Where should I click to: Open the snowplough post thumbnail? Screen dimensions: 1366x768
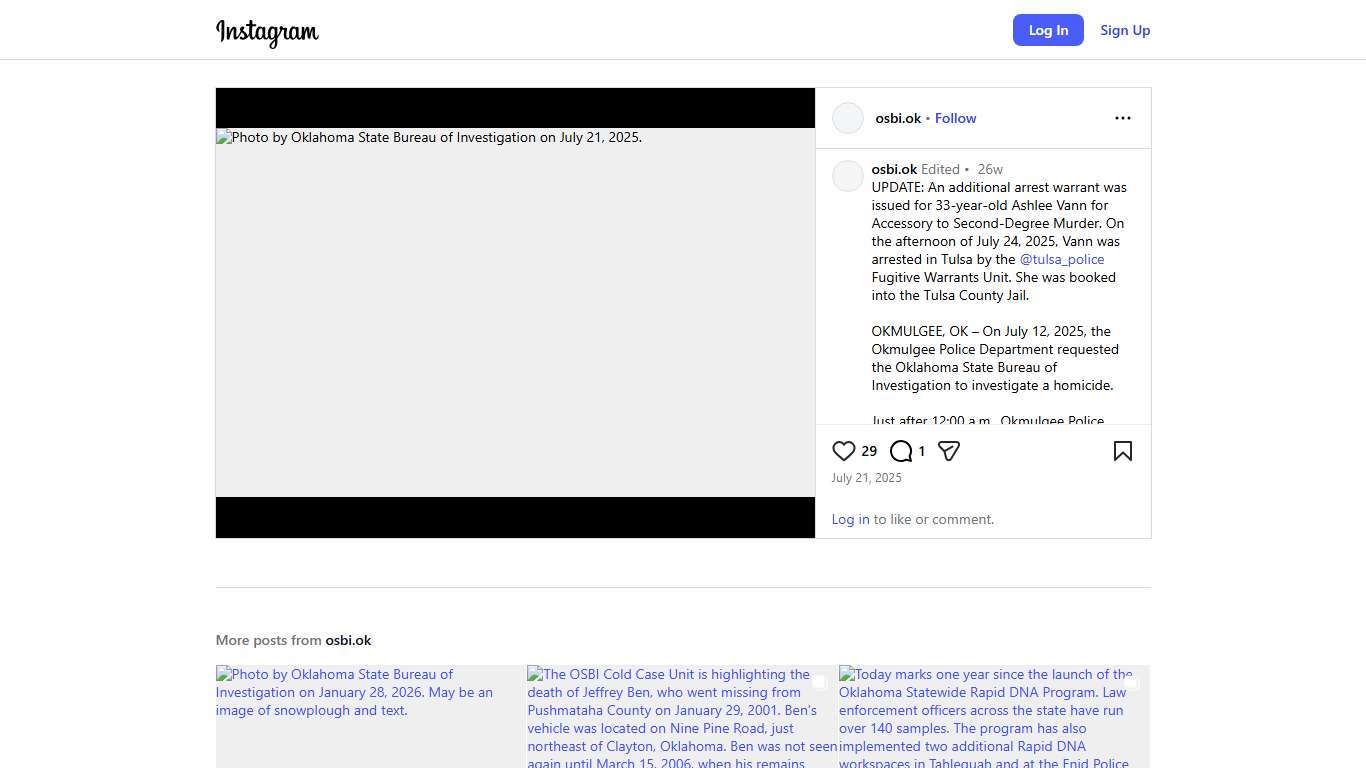[x=370, y=716]
